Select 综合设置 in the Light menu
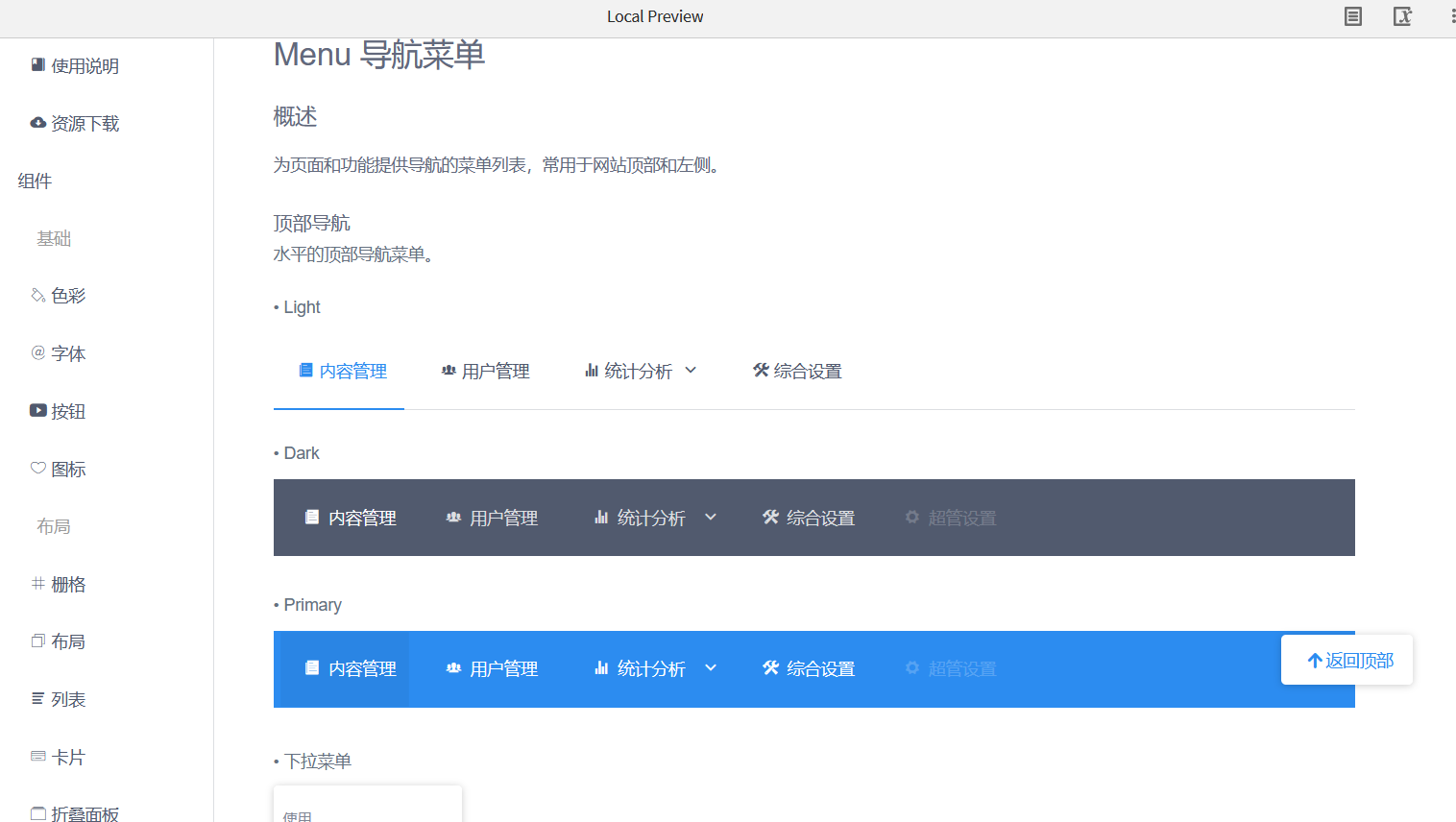The width and height of the screenshot is (1456, 822). (797, 371)
